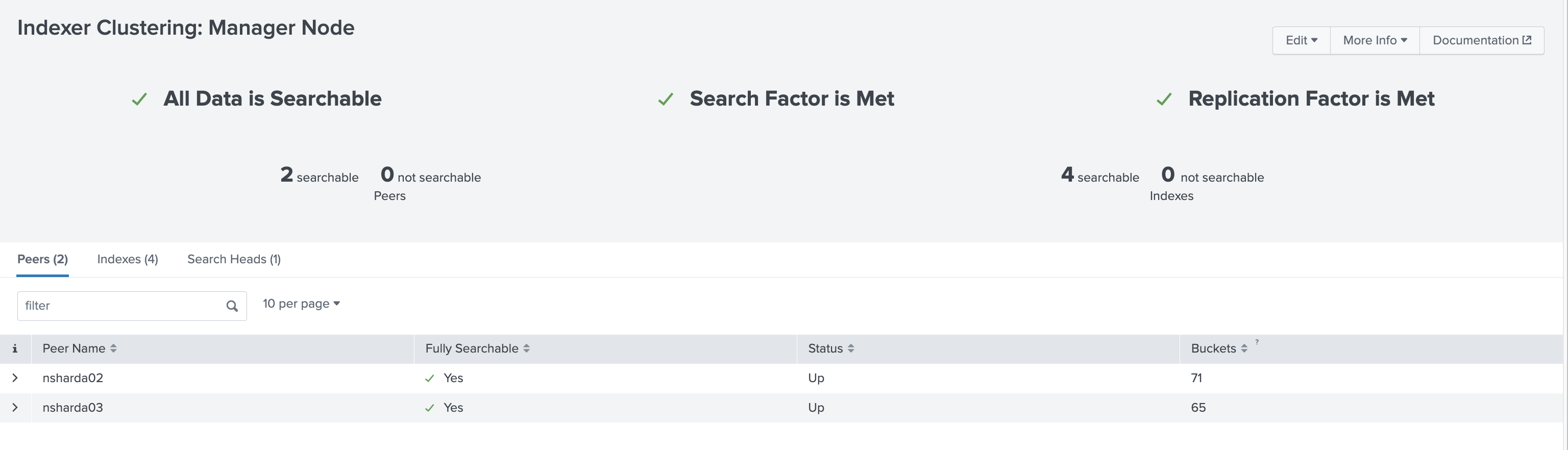Screen dimensions: 1568x450
Task: Sort by Peer Name column arrows
Action: [113, 348]
